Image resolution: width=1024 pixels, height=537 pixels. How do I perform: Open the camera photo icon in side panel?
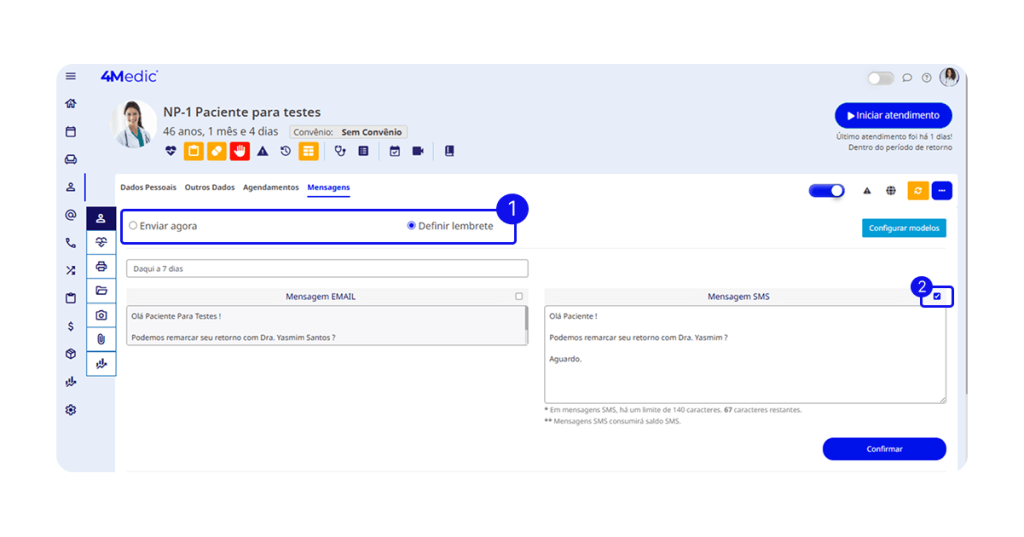pyautogui.click(x=101, y=315)
